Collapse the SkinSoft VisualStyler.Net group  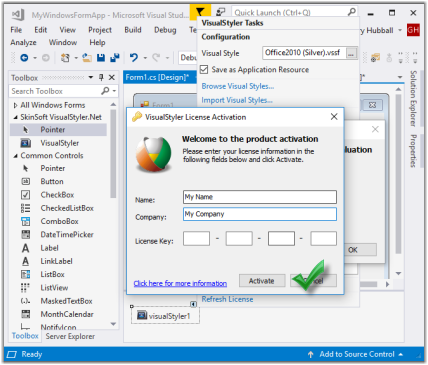coord(15,117)
